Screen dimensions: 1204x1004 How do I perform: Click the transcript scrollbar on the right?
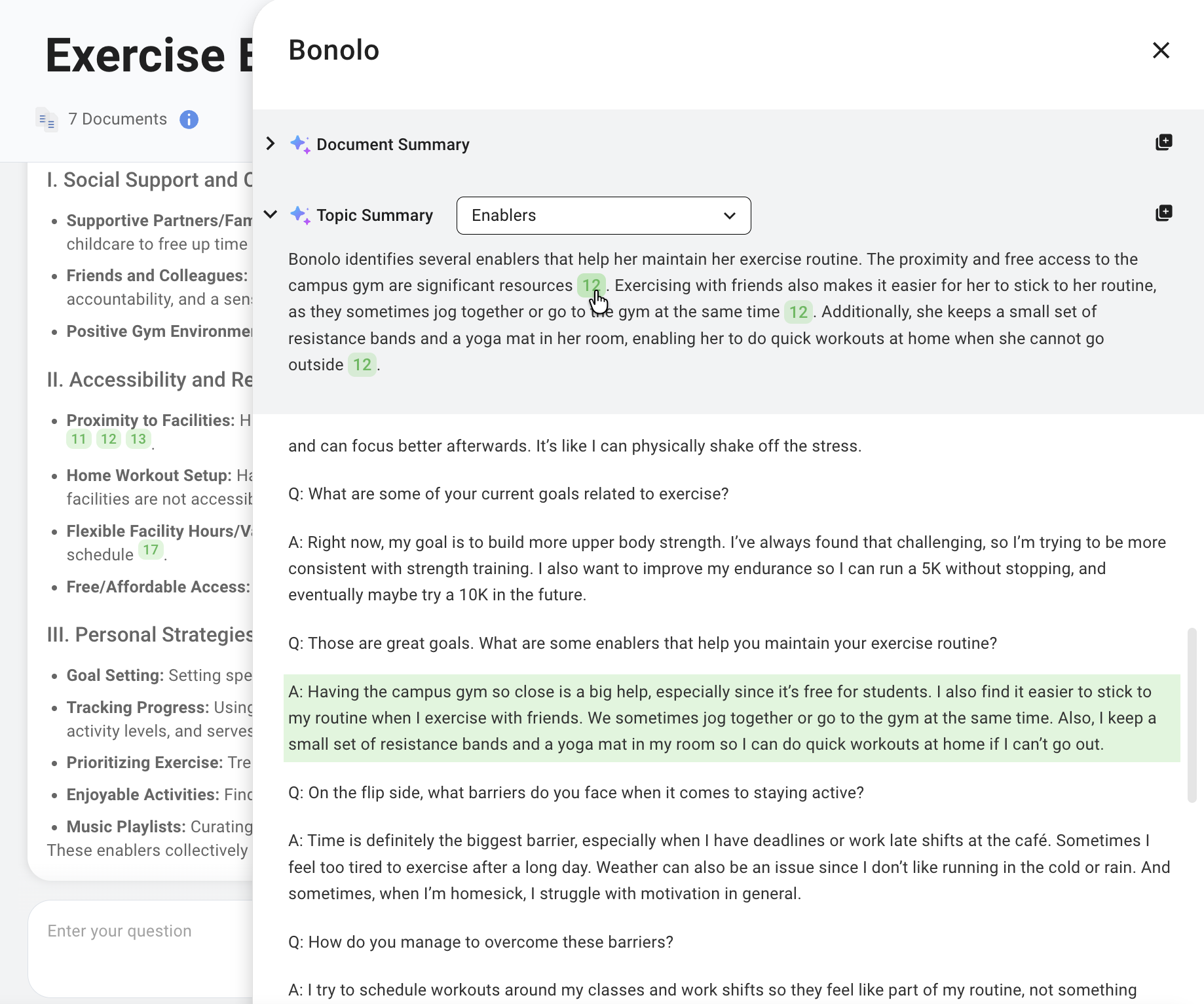coord(1192,714)
